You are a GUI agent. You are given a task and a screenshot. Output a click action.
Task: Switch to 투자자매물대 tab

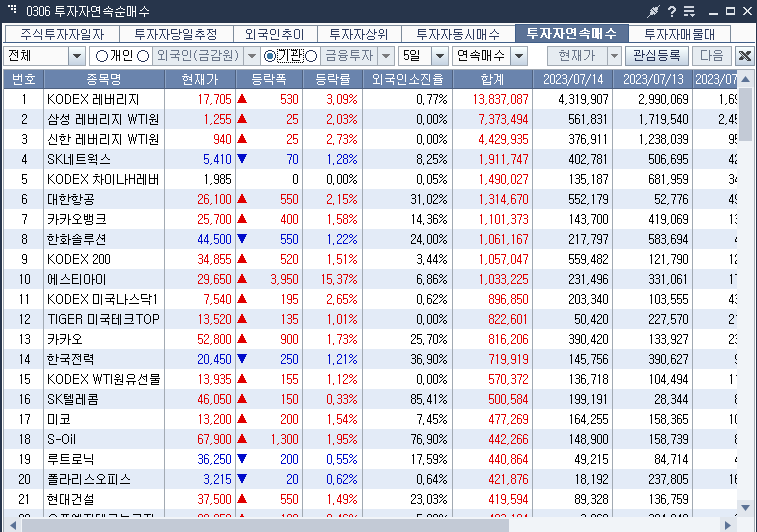(x=679, y=34)
